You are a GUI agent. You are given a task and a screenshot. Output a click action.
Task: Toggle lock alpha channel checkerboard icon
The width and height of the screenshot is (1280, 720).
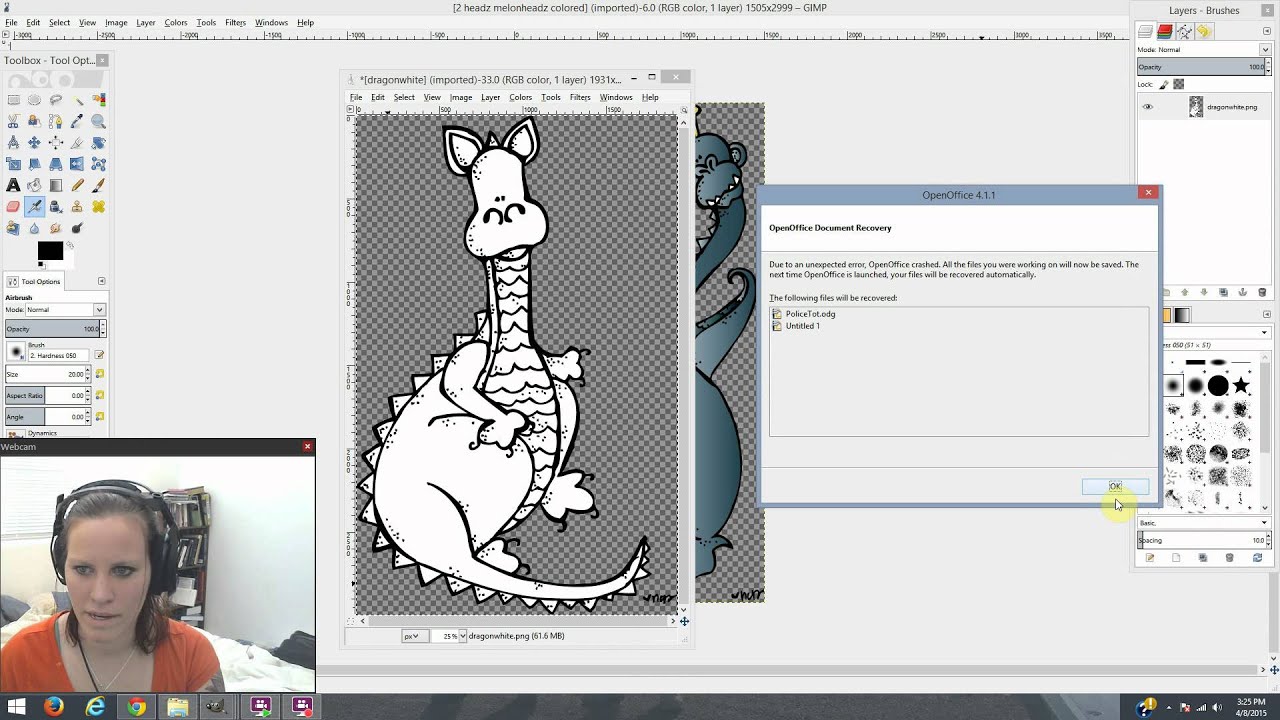[1178, 84]
